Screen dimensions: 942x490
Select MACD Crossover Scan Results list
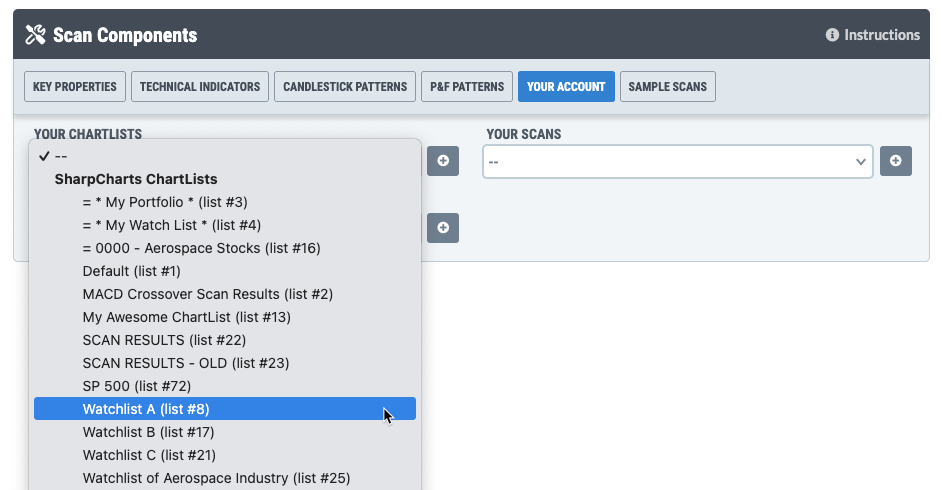tap(208, 294)
